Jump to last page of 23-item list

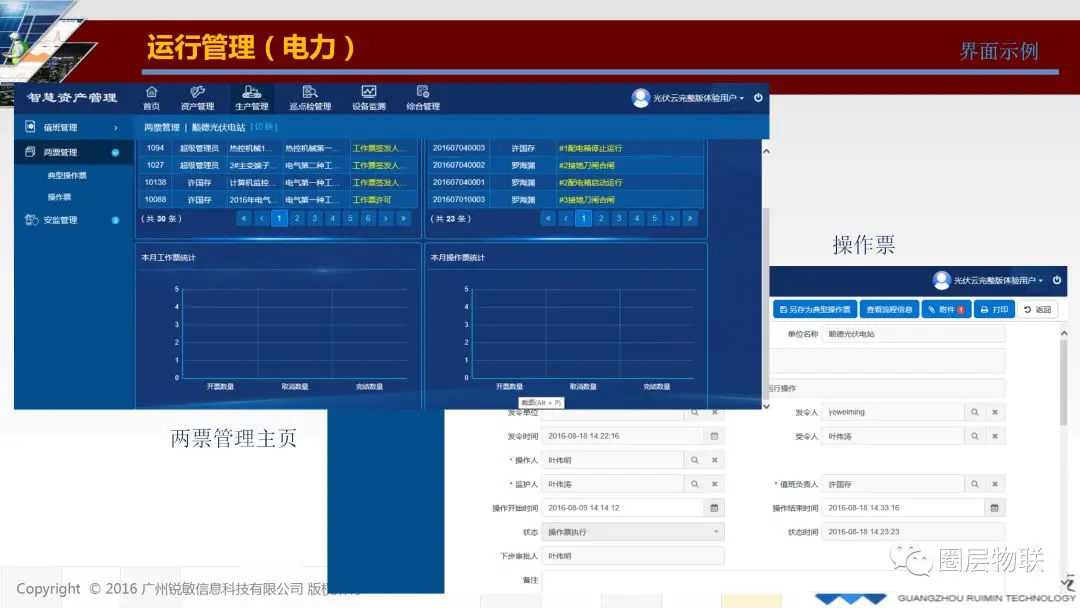[x=689, y=218]
